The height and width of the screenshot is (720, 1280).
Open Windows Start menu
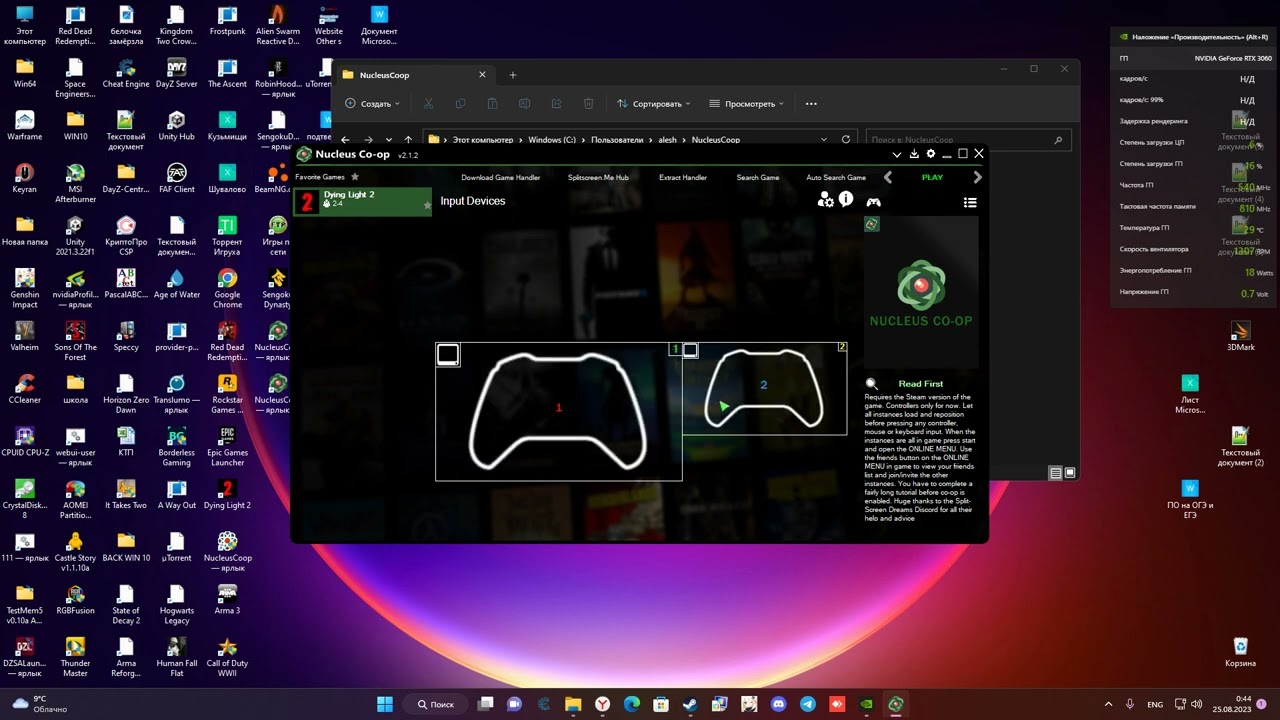(x=385, y=704)
